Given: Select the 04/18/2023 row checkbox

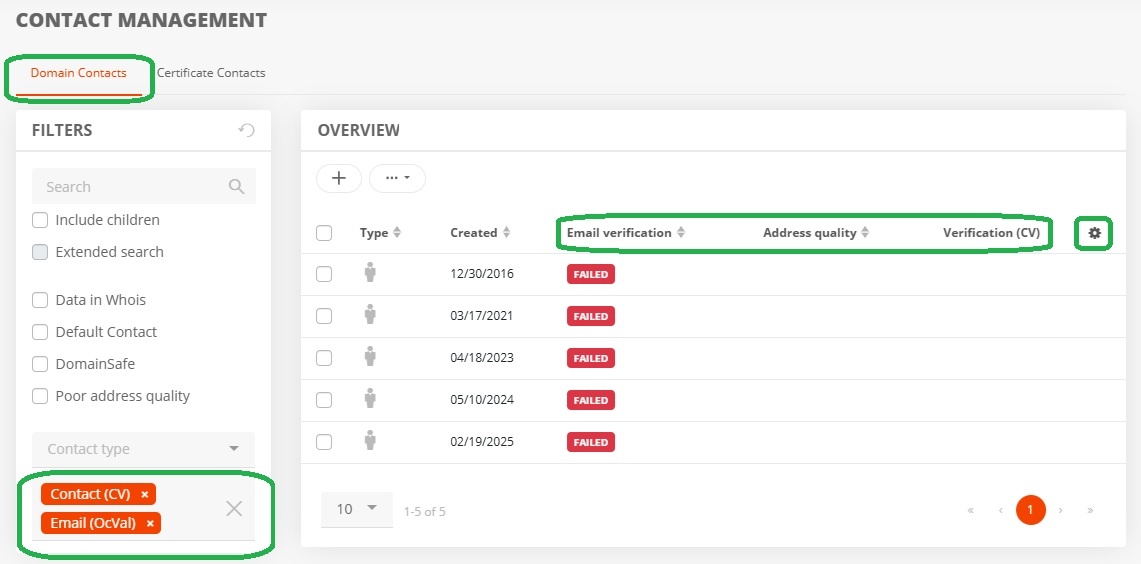Looking at the screenshot, I should click(324, 358).
